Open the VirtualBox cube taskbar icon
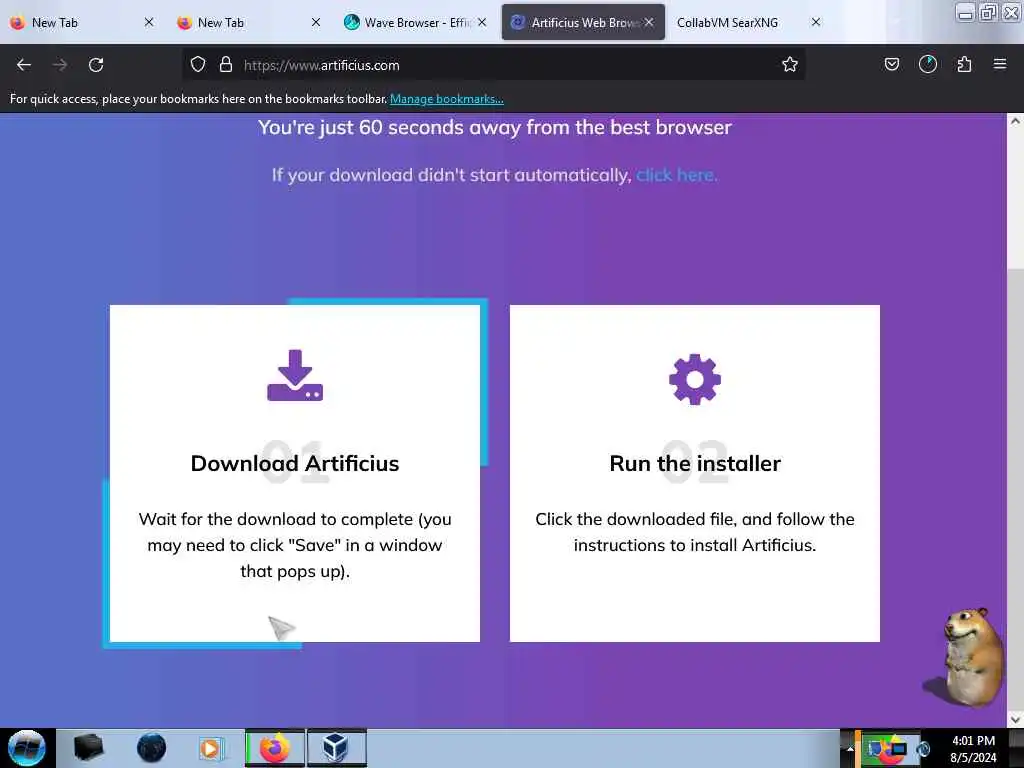Screen dimensions: 1024x768 tap(336, 748)
